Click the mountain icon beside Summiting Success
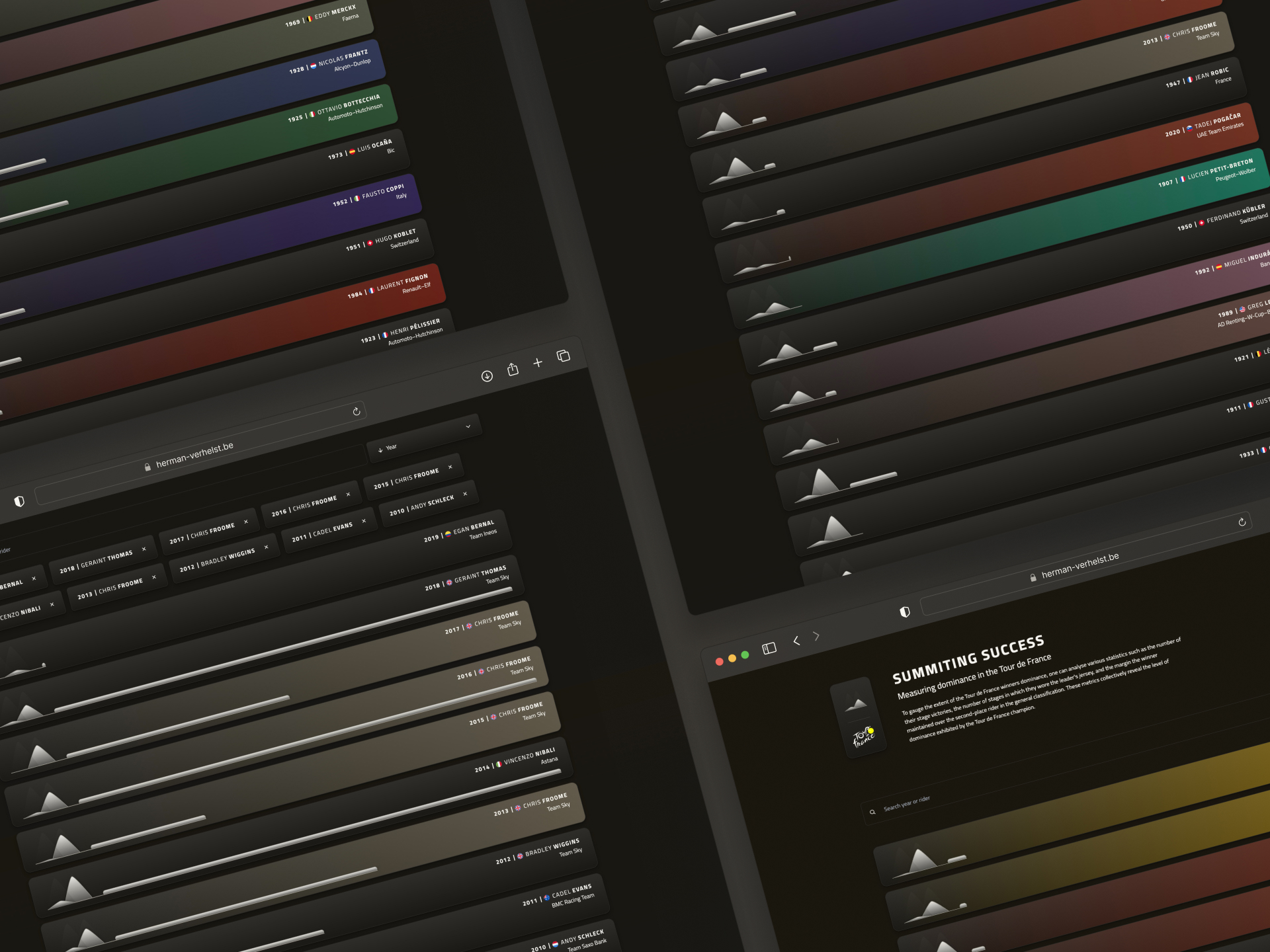 (x=856, y=704)
